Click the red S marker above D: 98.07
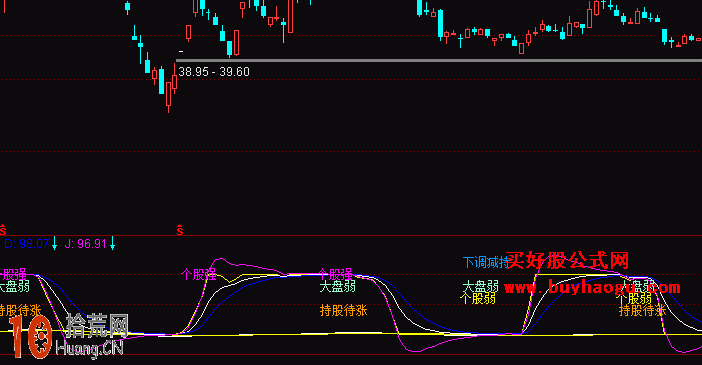Image resolution: width=702 pixels, height=365 pixels. [3, 230]
